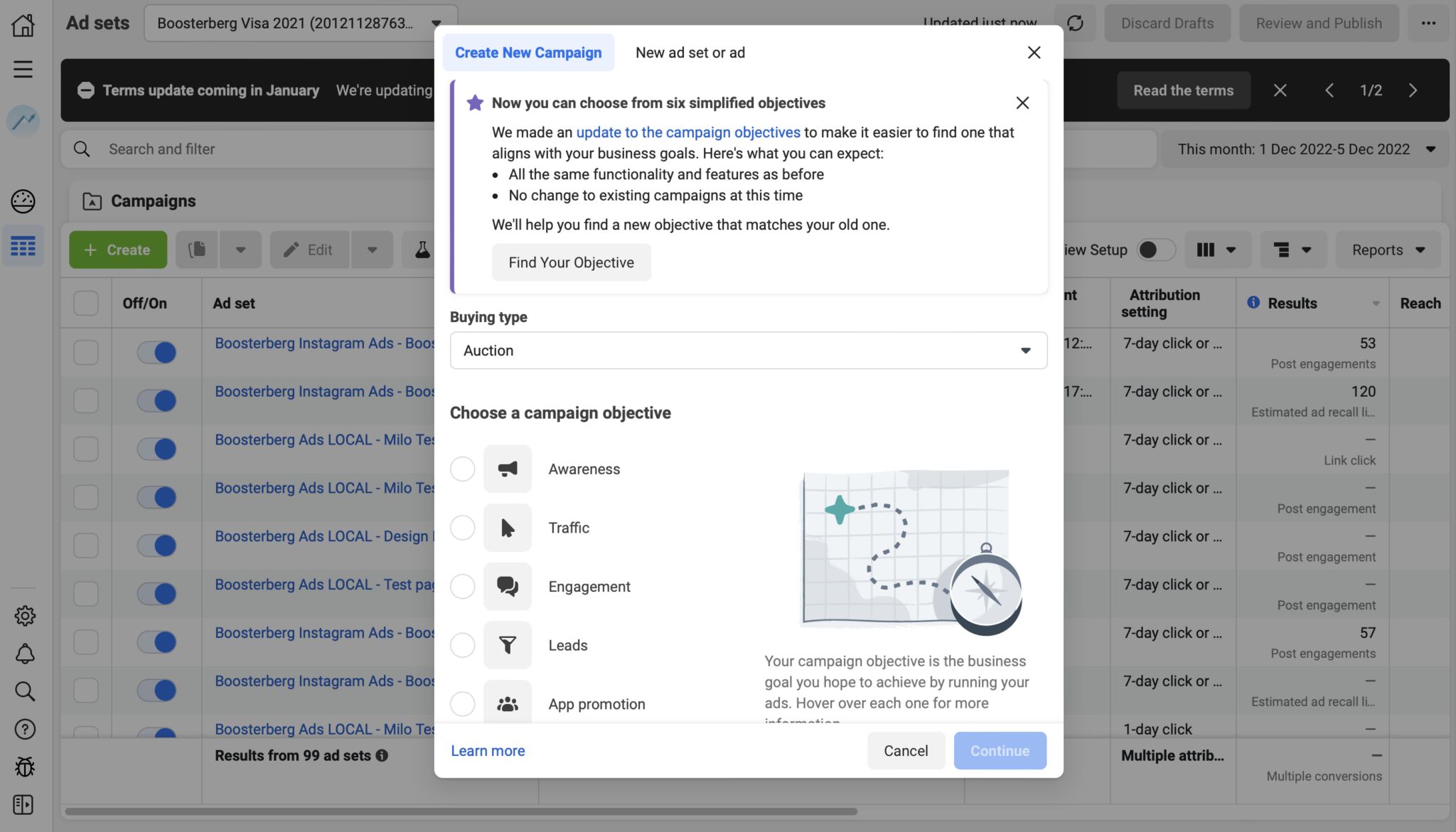The width and height of the screenshot is (1456, 832).
Task: Switch to New ad set or ad tab
Action: [x=690, y=53]
